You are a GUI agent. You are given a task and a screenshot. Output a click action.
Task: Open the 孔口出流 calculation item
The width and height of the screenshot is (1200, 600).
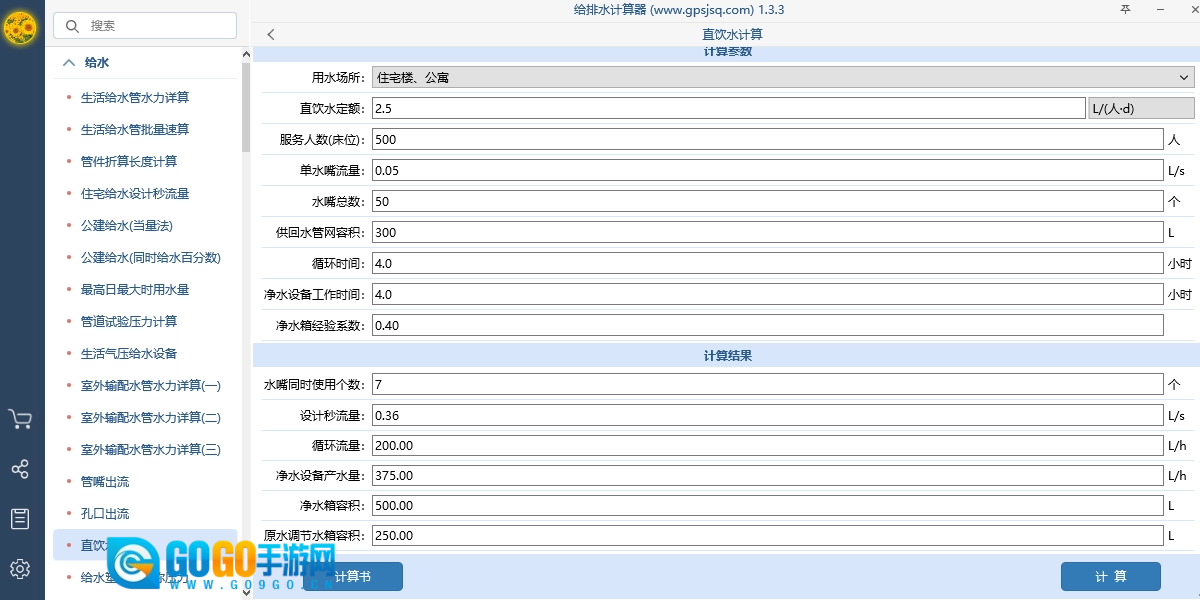[105, 514]
